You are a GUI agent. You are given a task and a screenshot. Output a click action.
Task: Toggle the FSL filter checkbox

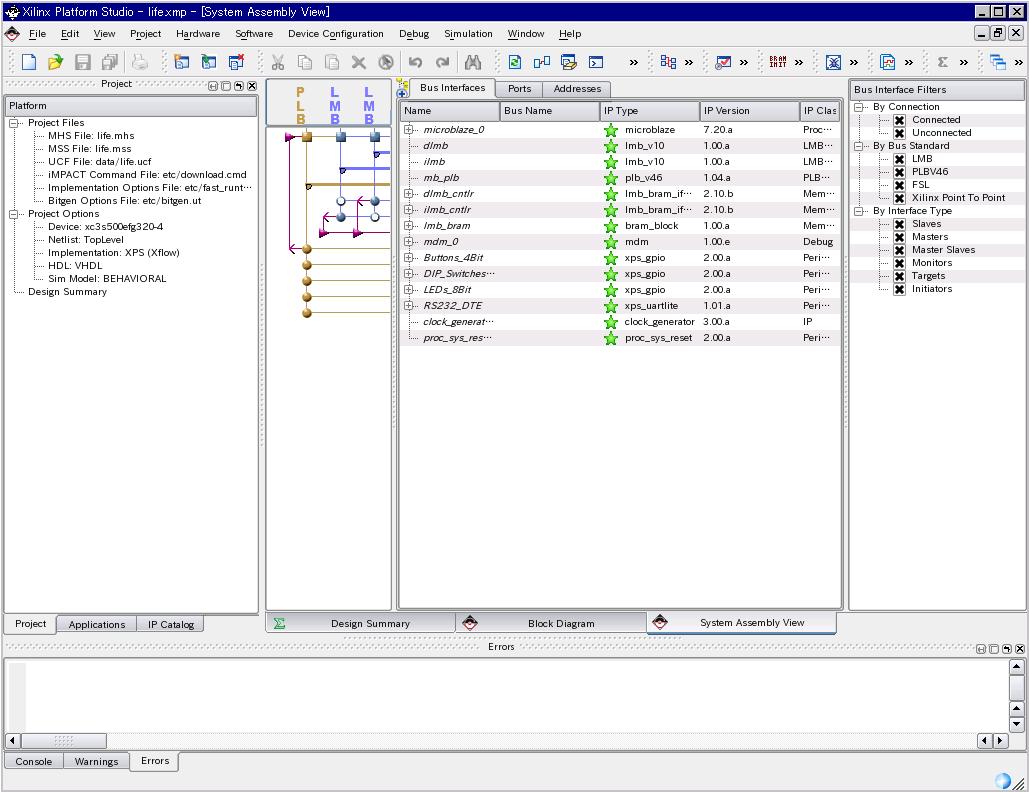(900, 185)
